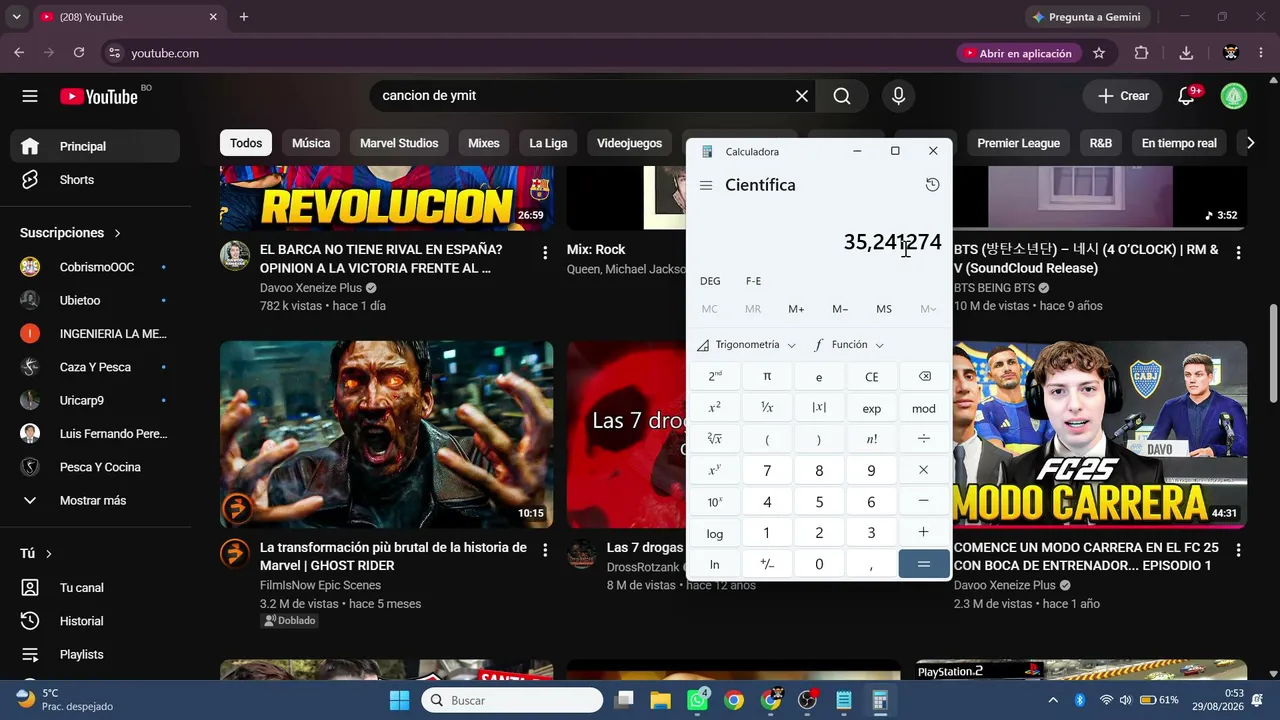The image size is (1280, 720).
Task: Open WhatsApp from the taskbar
Action: coord(698,700)
